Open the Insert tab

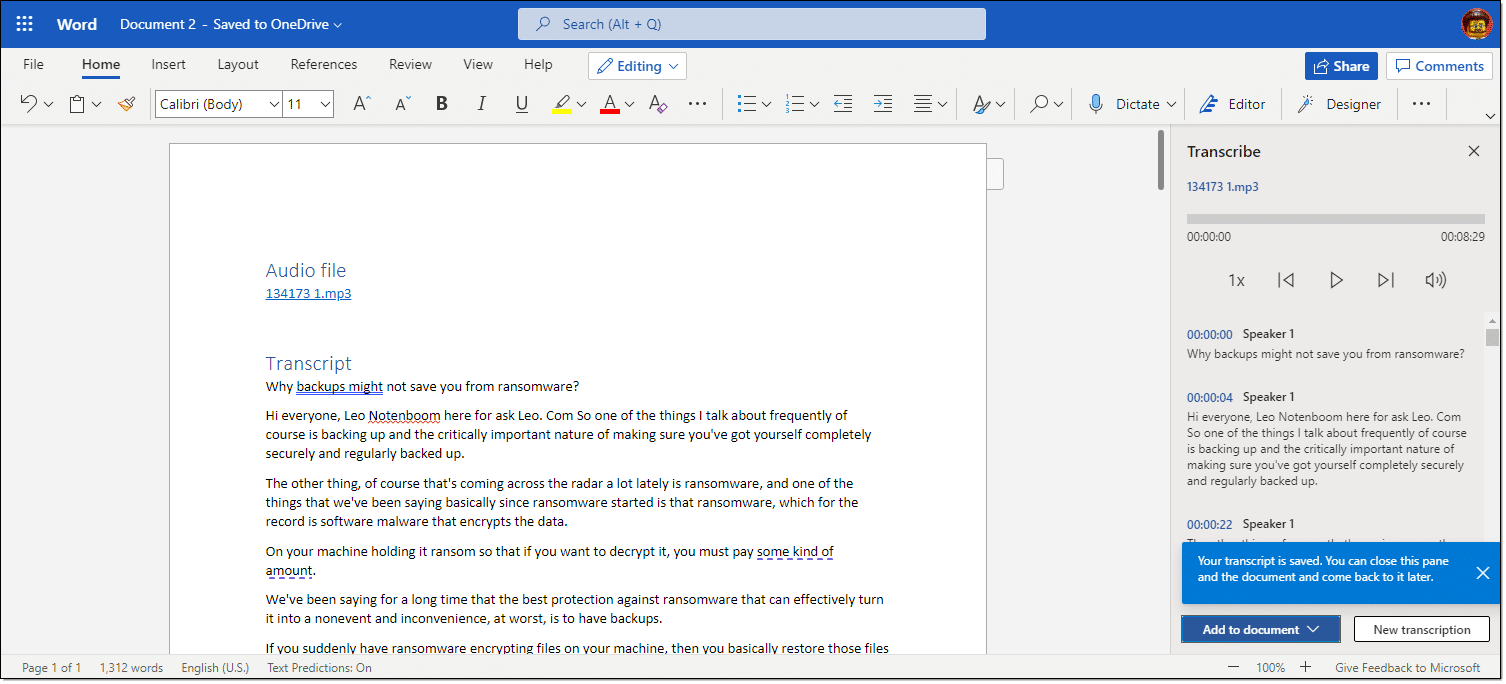point(168,64)
